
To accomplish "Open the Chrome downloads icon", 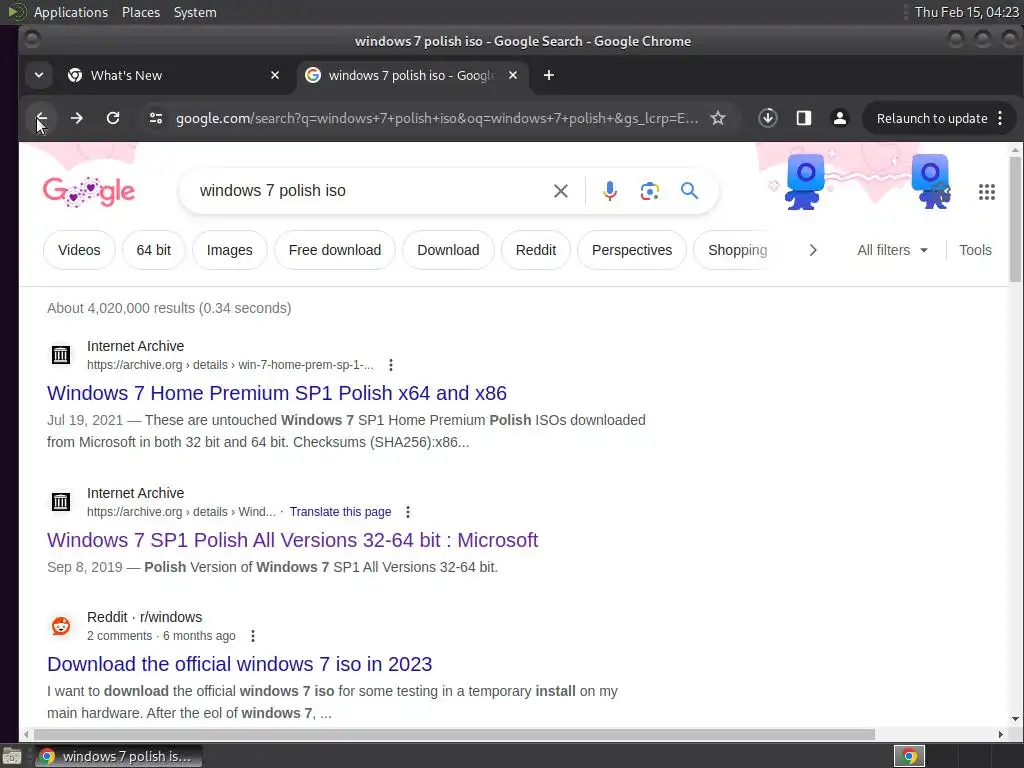I will [x=767, y=118].
